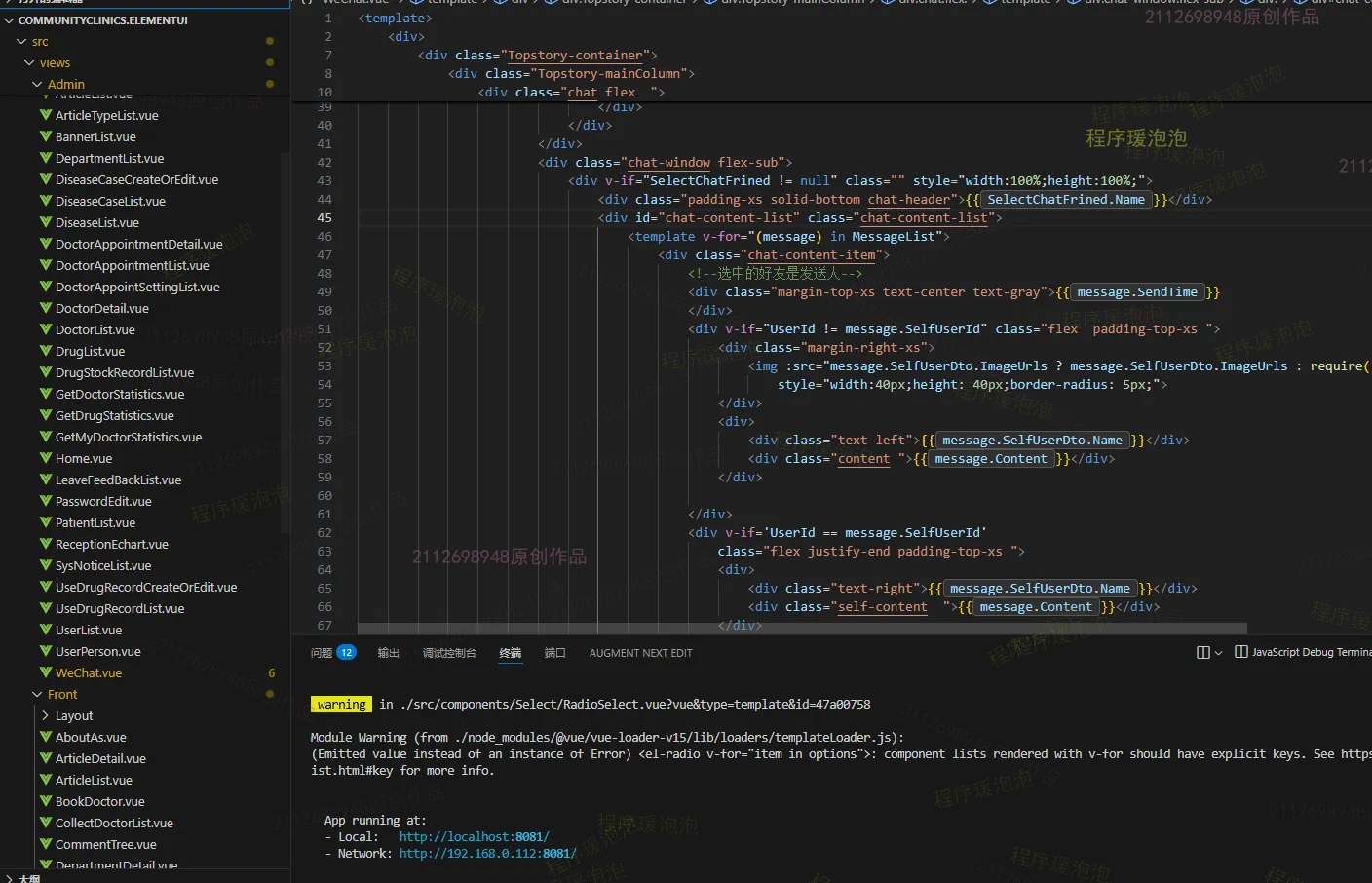Open GetDrugStatistics.vue file
Viewport: 1372px width, 883px height.
(115, 415)
